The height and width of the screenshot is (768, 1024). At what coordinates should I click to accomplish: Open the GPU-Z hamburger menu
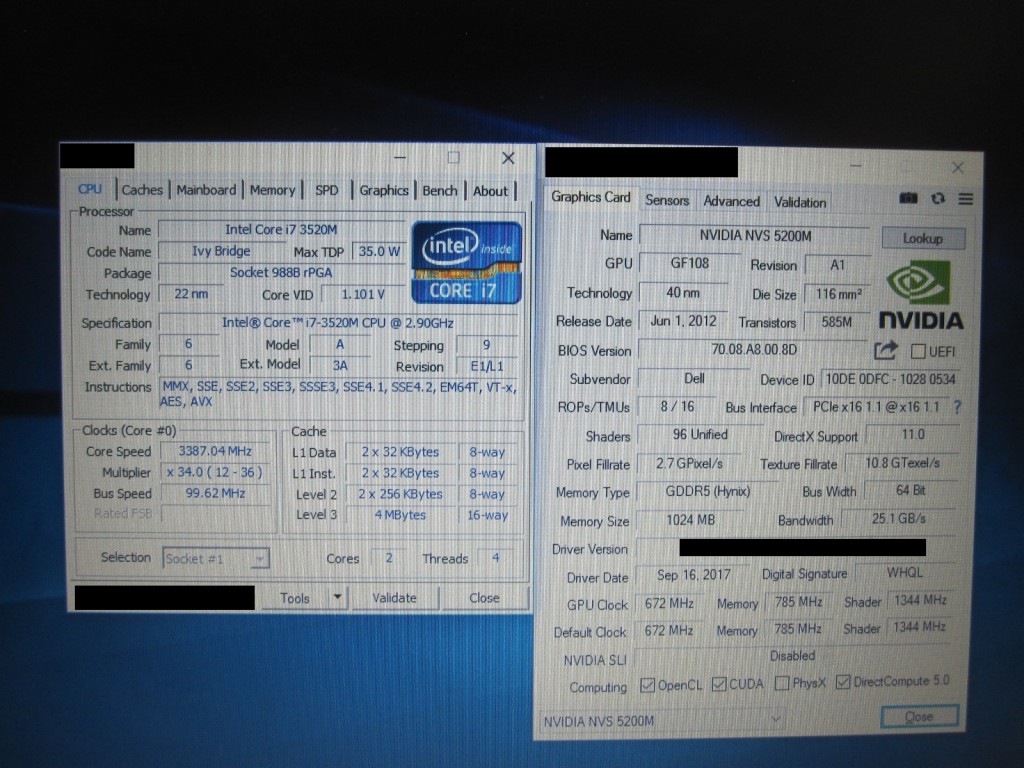(x=965, y=199)
